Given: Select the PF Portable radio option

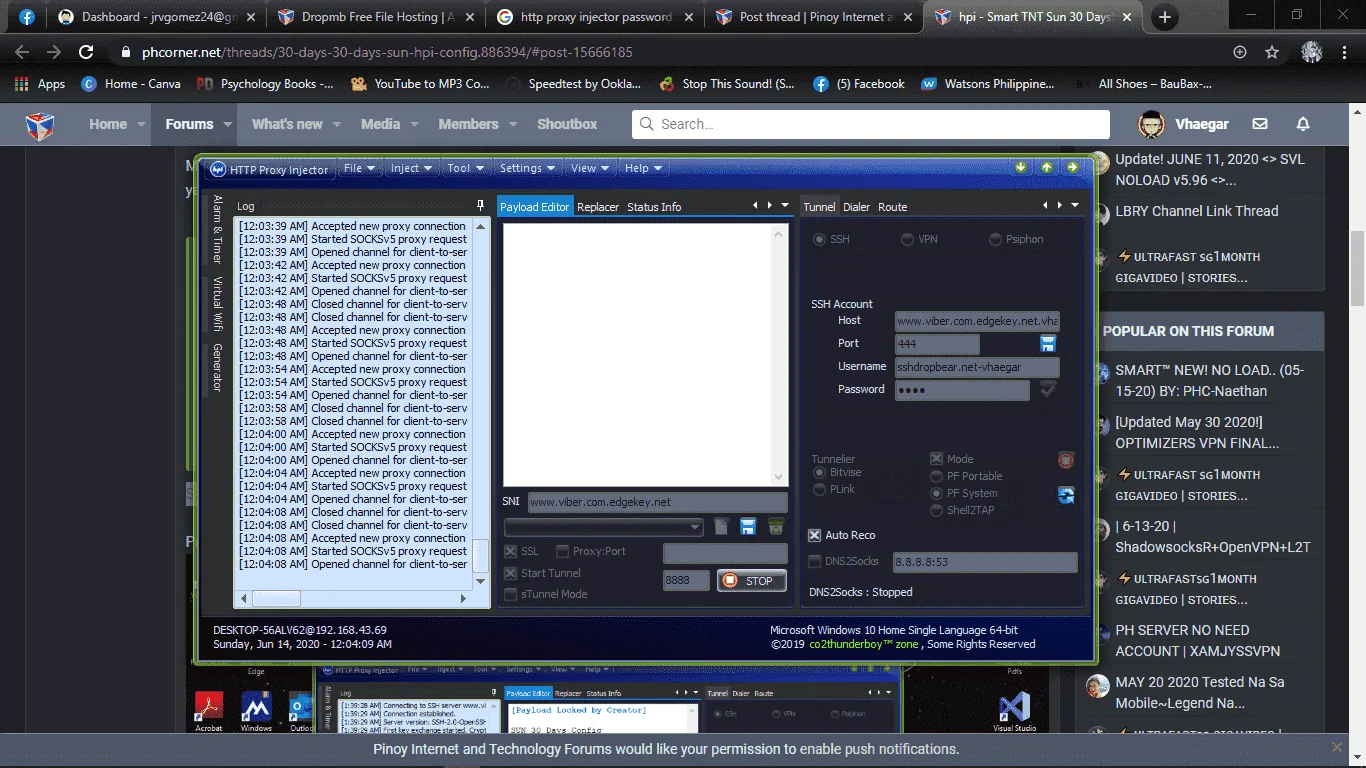Looking at the screenshot, I should coord(937,476).
